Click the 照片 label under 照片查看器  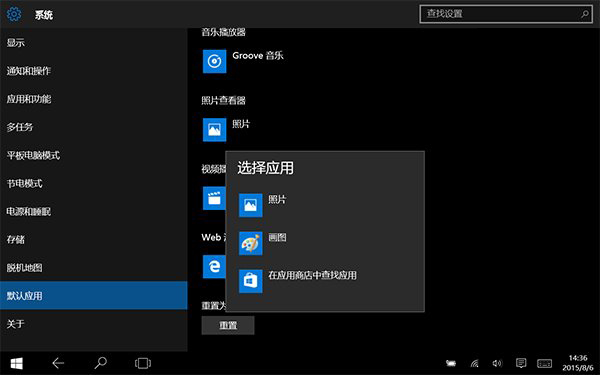point(241,124)
